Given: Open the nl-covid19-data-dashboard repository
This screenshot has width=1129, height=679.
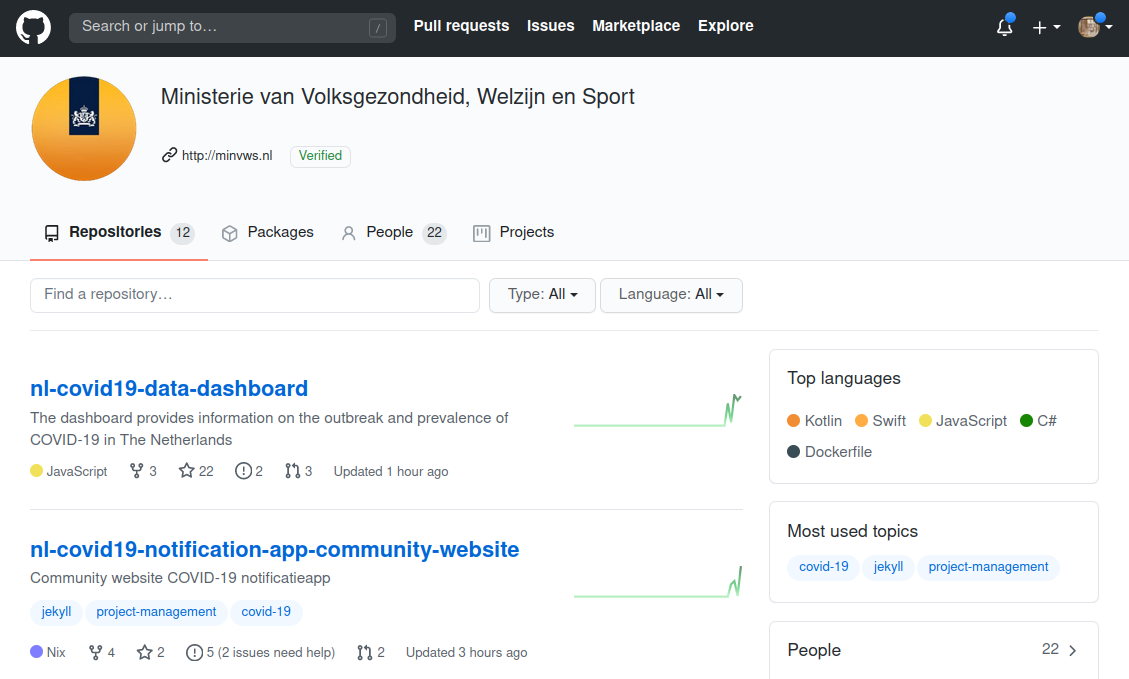Looking at the screenshot, I should tap(169, 388).
